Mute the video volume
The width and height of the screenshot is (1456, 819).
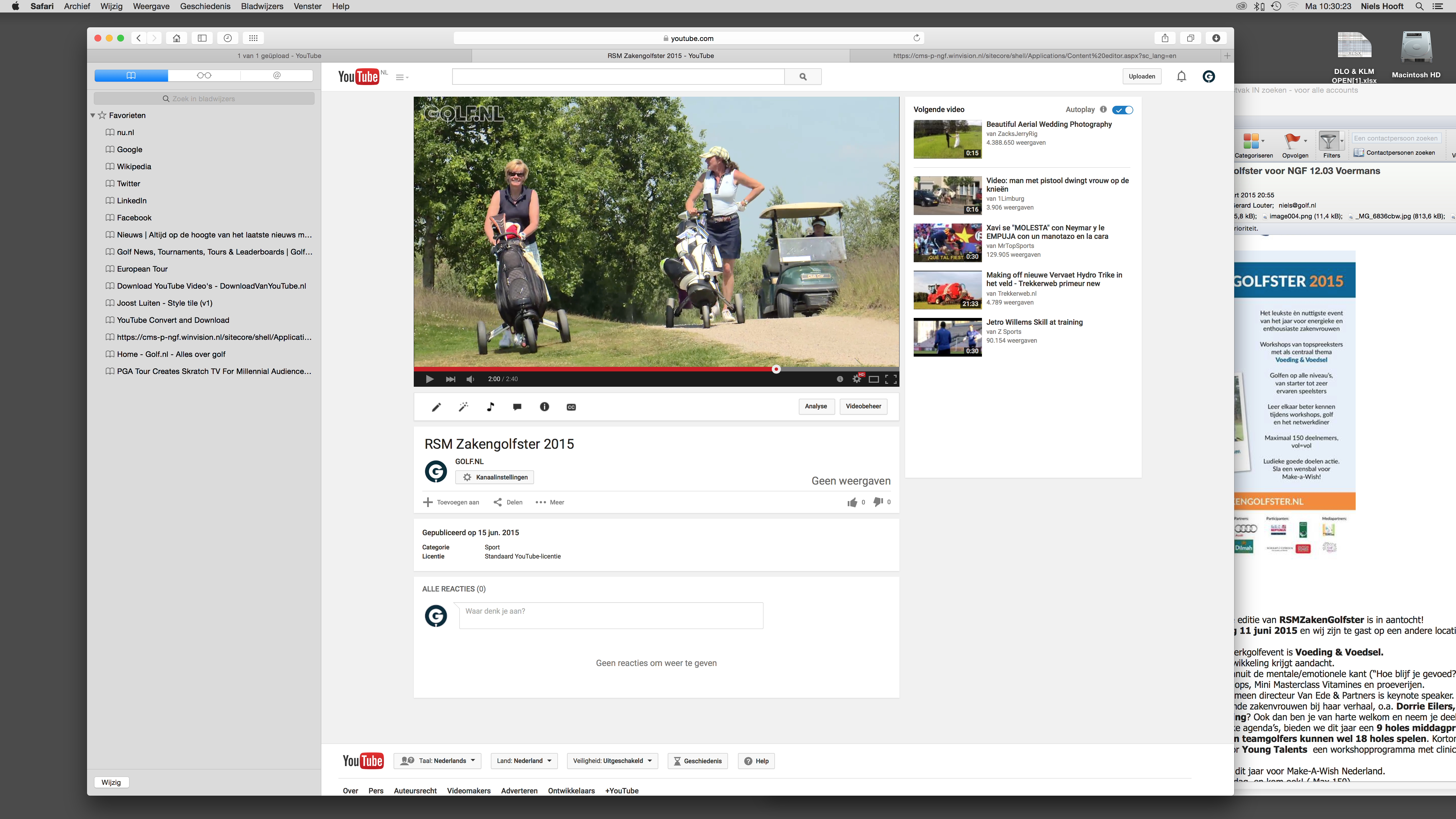coord(470,379)
